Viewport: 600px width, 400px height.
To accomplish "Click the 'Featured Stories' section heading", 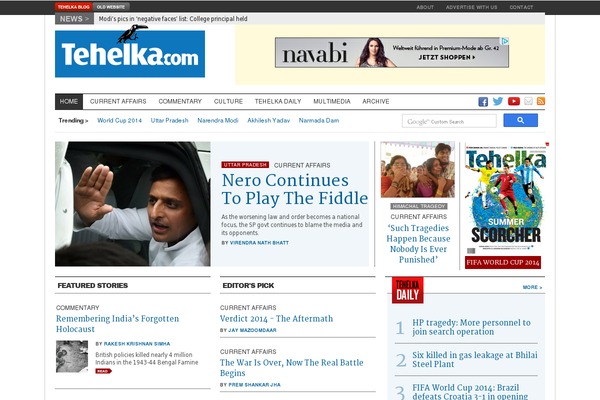I will [93, 286].
